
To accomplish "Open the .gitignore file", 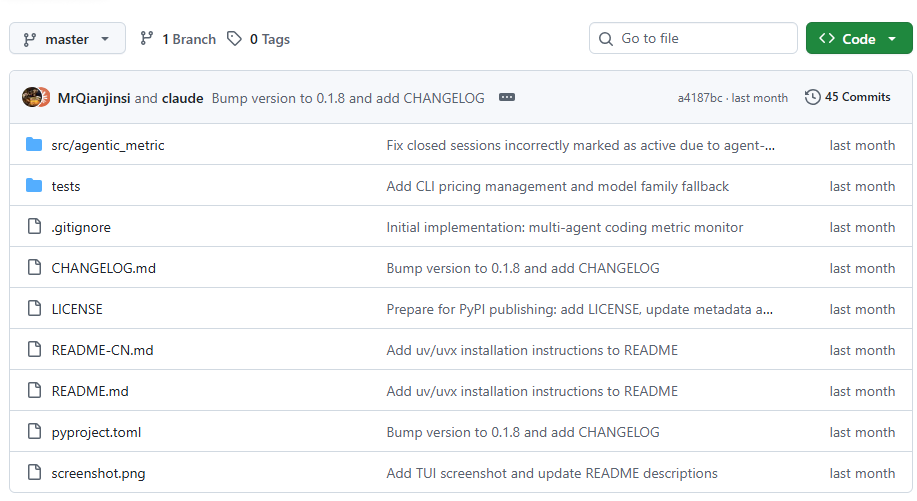I will pos(81,227).
